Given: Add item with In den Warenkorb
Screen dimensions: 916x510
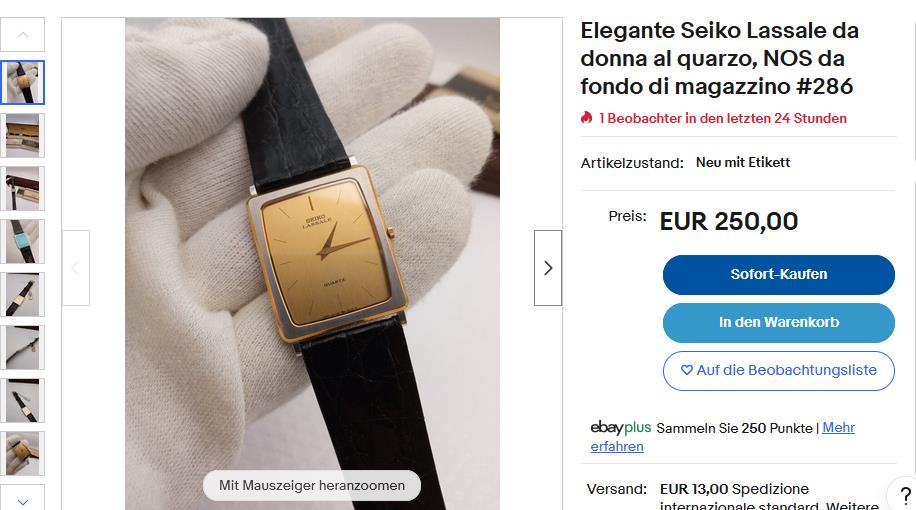Looking at the screenshot, I should (x=778, y=322).
